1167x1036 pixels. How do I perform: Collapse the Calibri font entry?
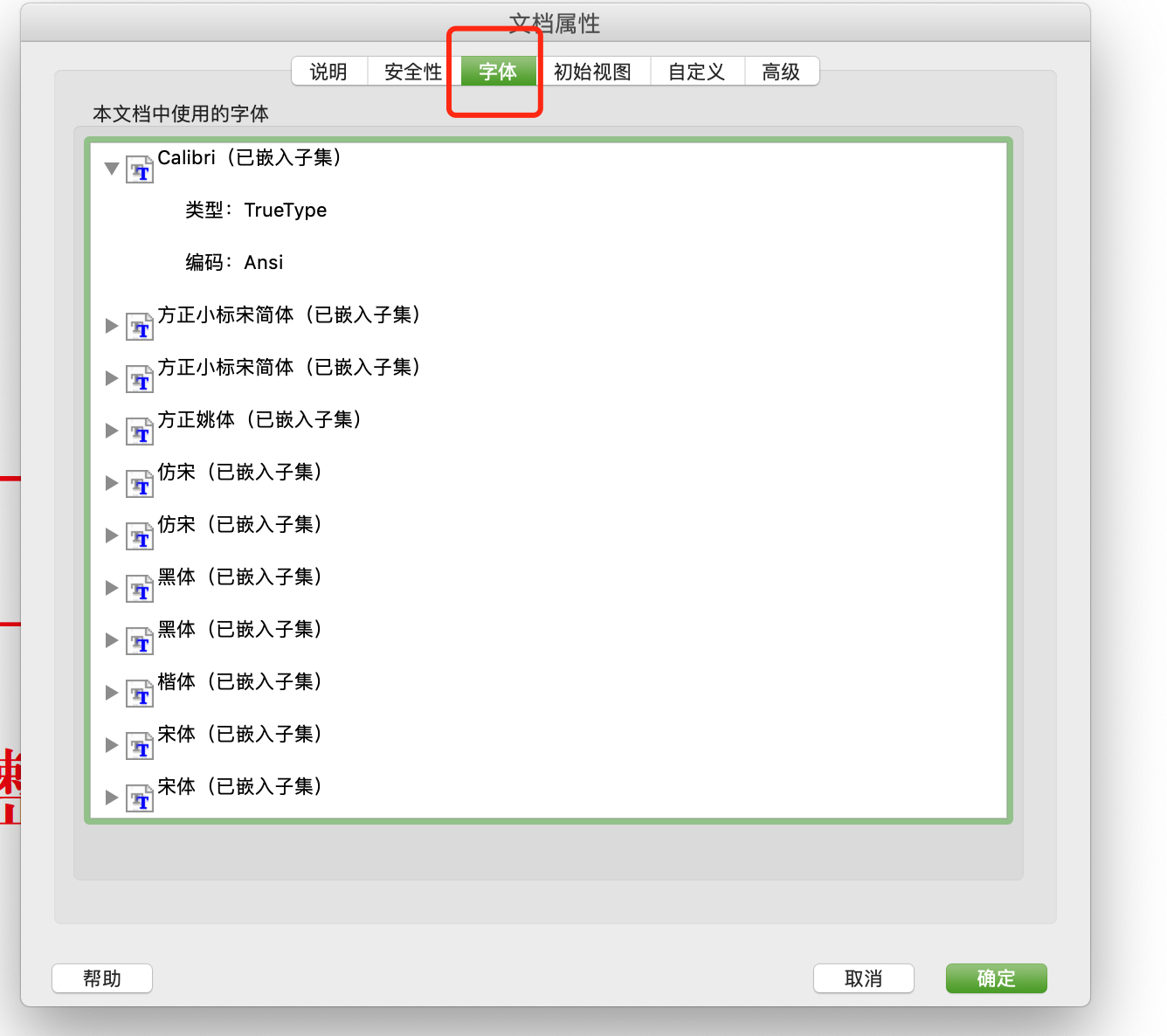click(x=112, y=168)
